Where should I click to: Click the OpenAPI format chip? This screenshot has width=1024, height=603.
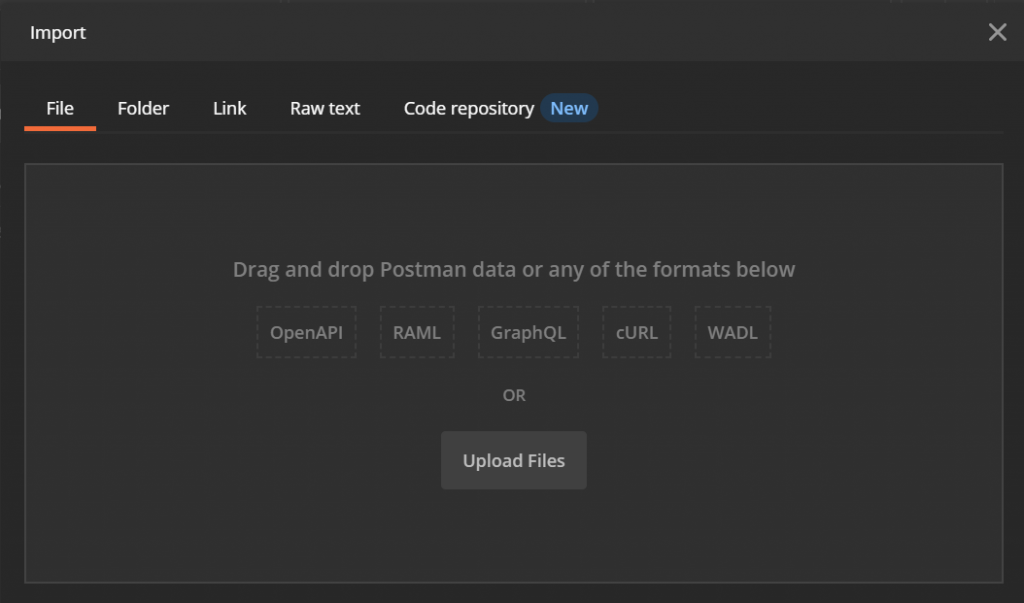306,333
